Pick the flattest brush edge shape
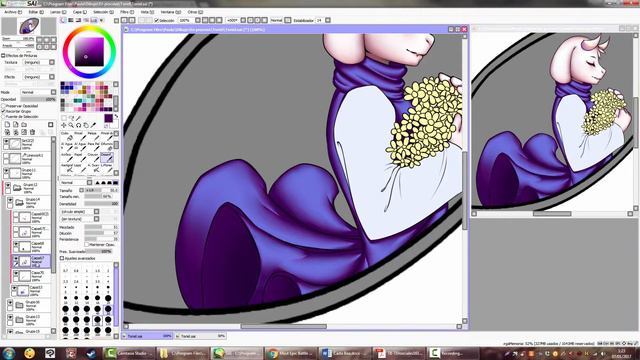Viewport: 640px width, 360px height. [115, 182]
